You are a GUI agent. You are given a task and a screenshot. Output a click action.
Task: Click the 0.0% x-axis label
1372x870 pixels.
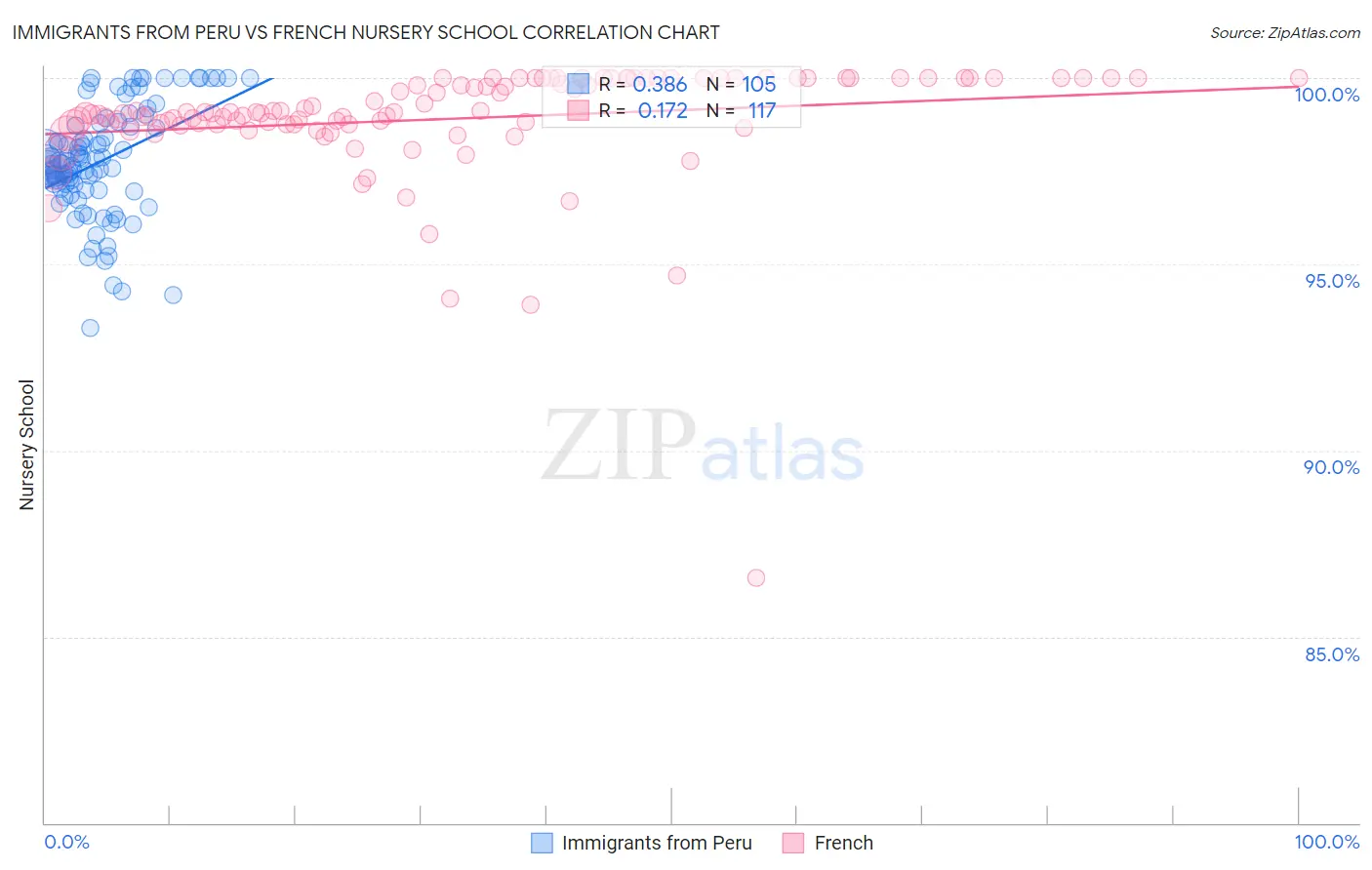pyautogui.click(x=67, y=842)
